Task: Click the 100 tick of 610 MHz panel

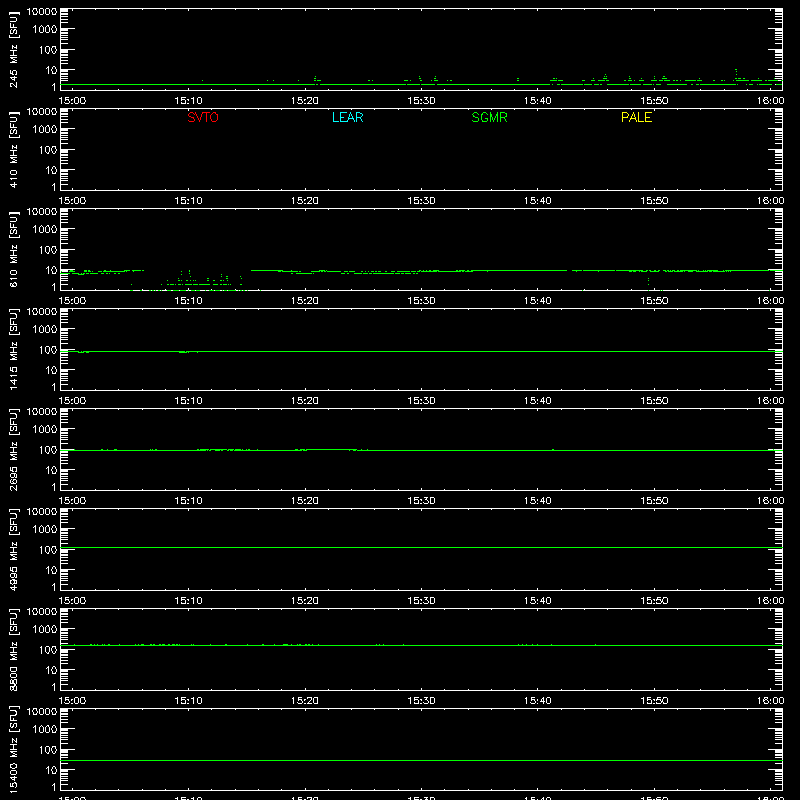Action: (x=48, y=250)
